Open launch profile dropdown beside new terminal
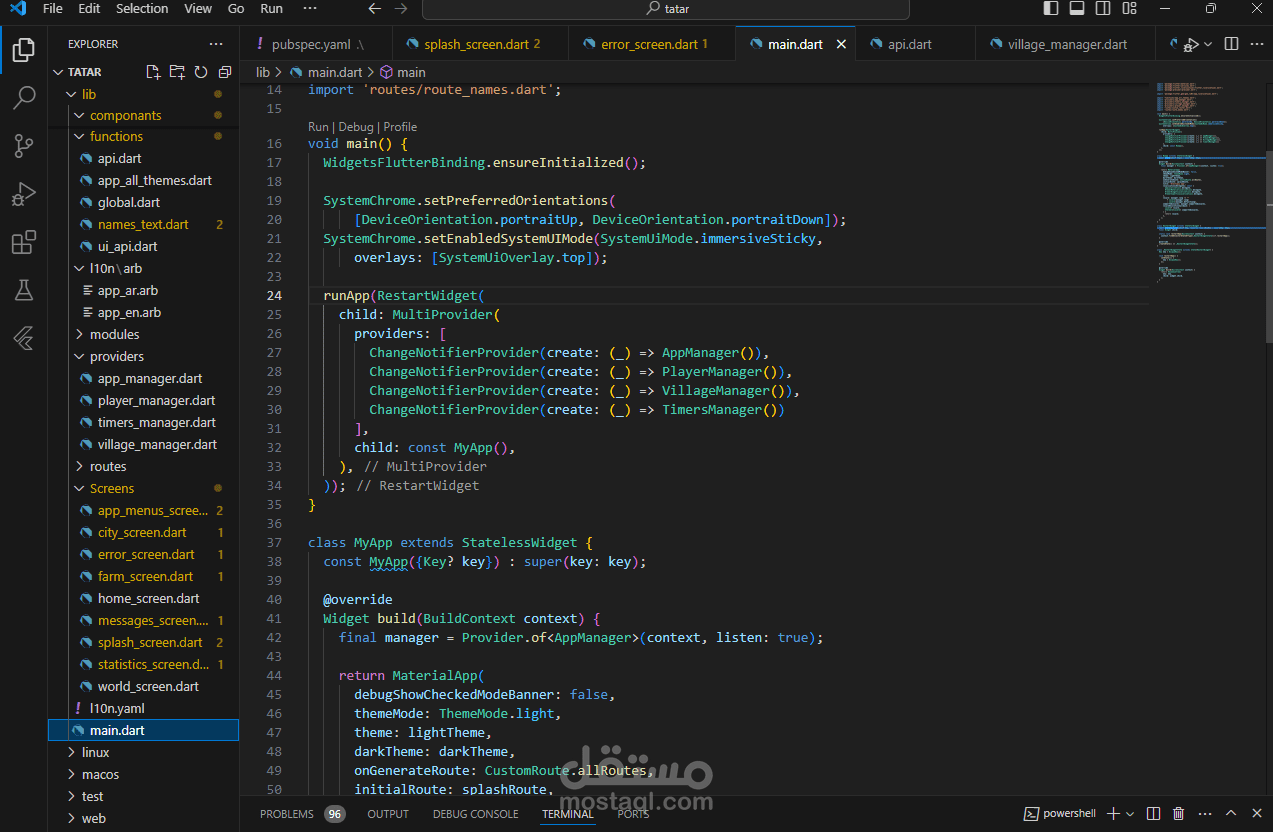1273x832 pixels. point(1131,814)
